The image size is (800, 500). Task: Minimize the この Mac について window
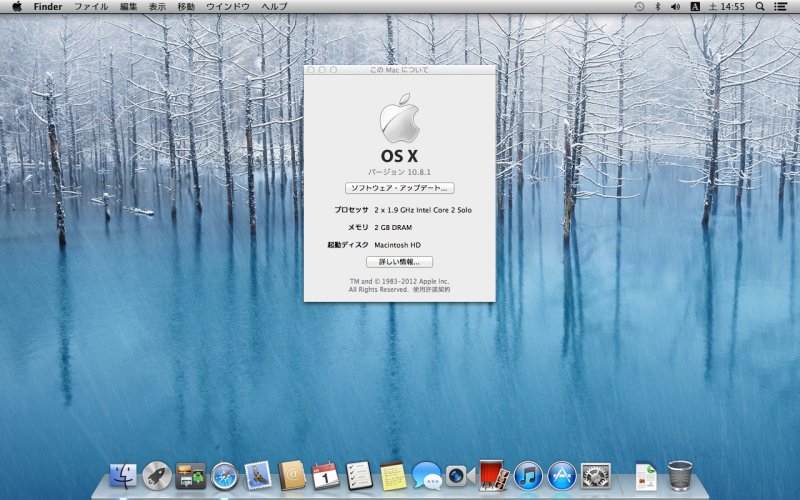(x=322, y=69)
